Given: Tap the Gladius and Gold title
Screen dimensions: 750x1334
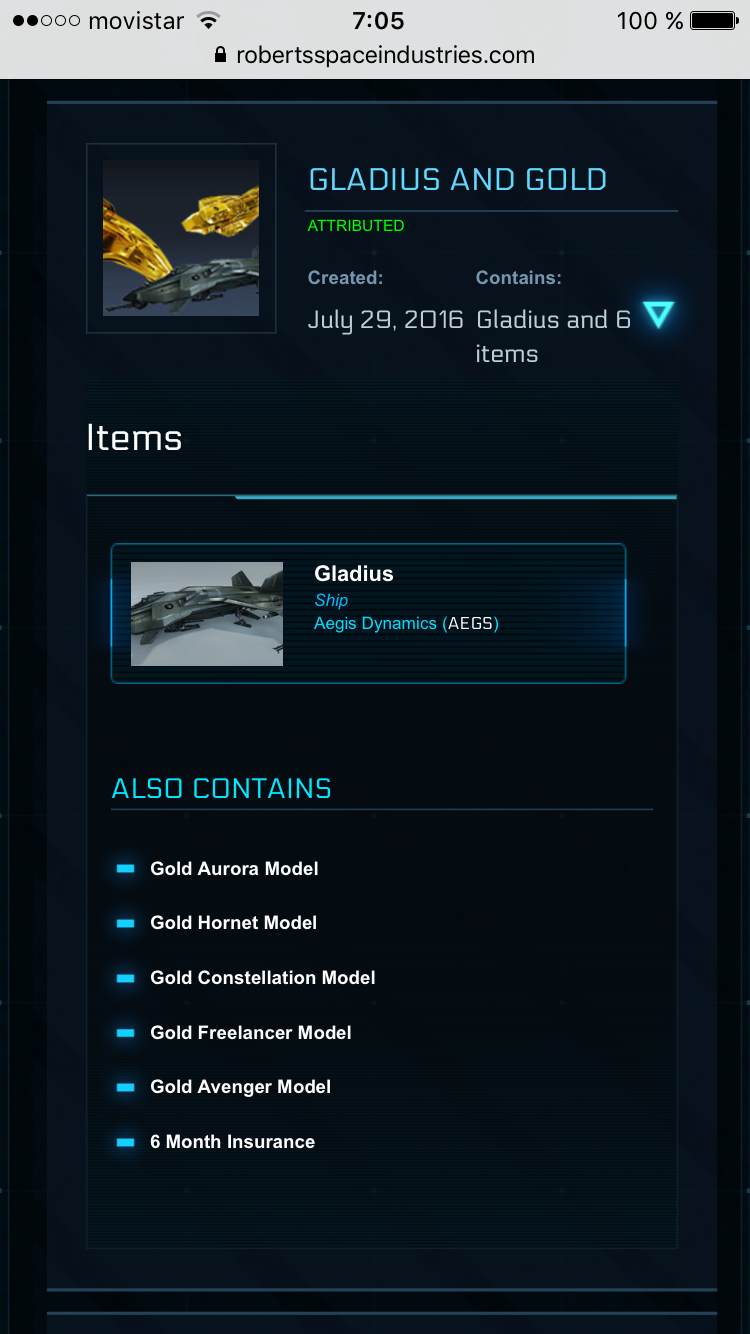Looking at the screenshot, I should (458, 180).
